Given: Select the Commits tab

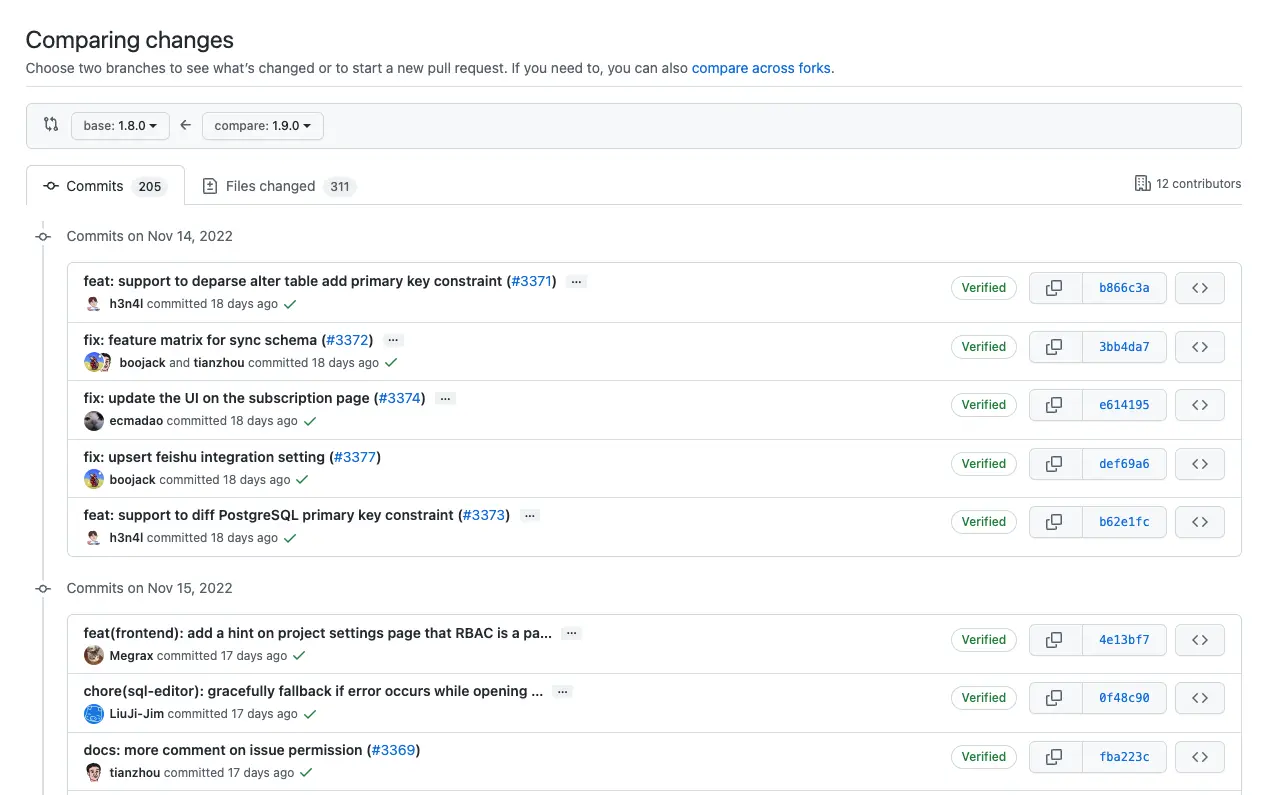Looking at the screenshot, I should coord(105,186).
